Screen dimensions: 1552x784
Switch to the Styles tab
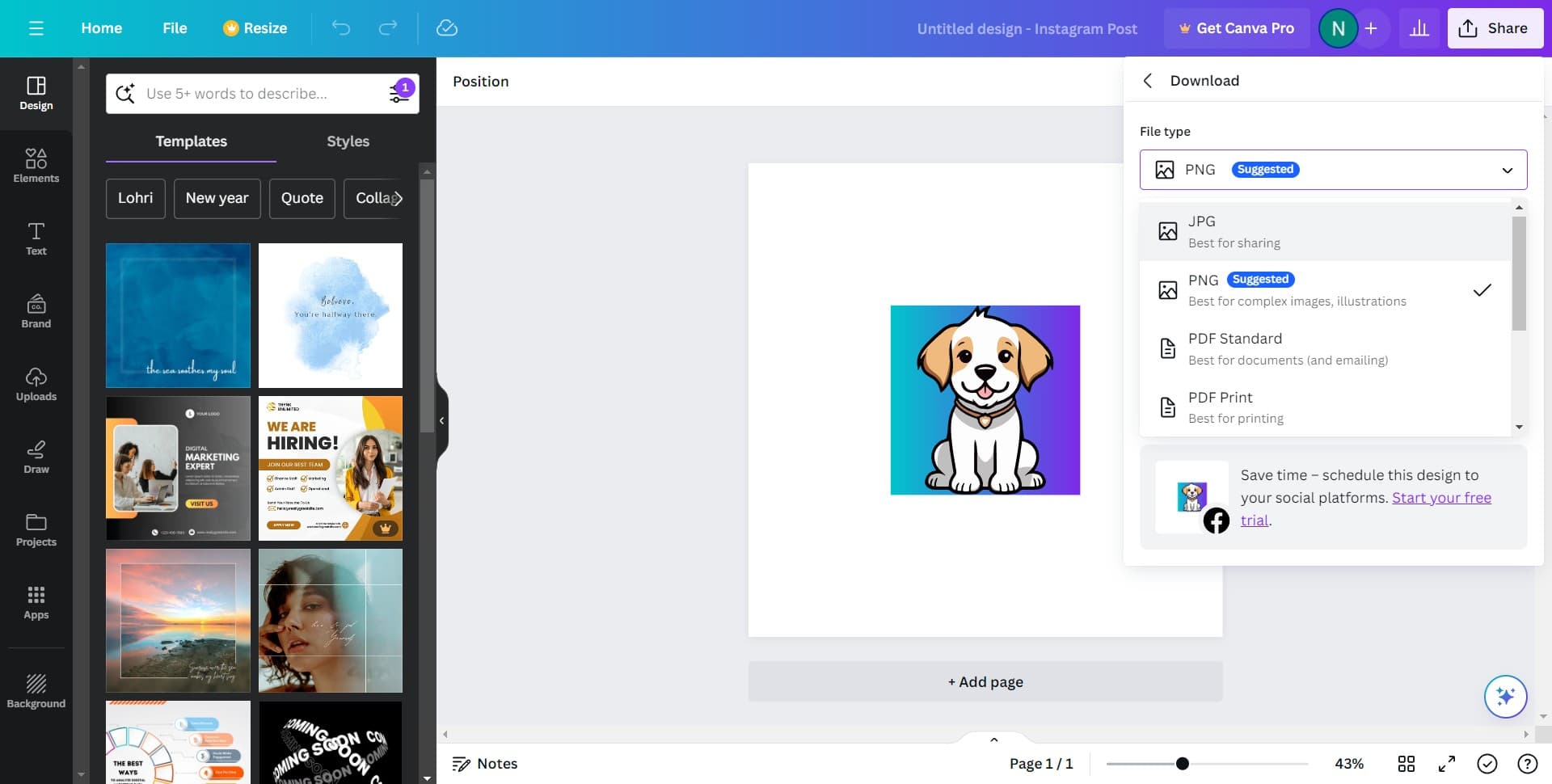348,141
